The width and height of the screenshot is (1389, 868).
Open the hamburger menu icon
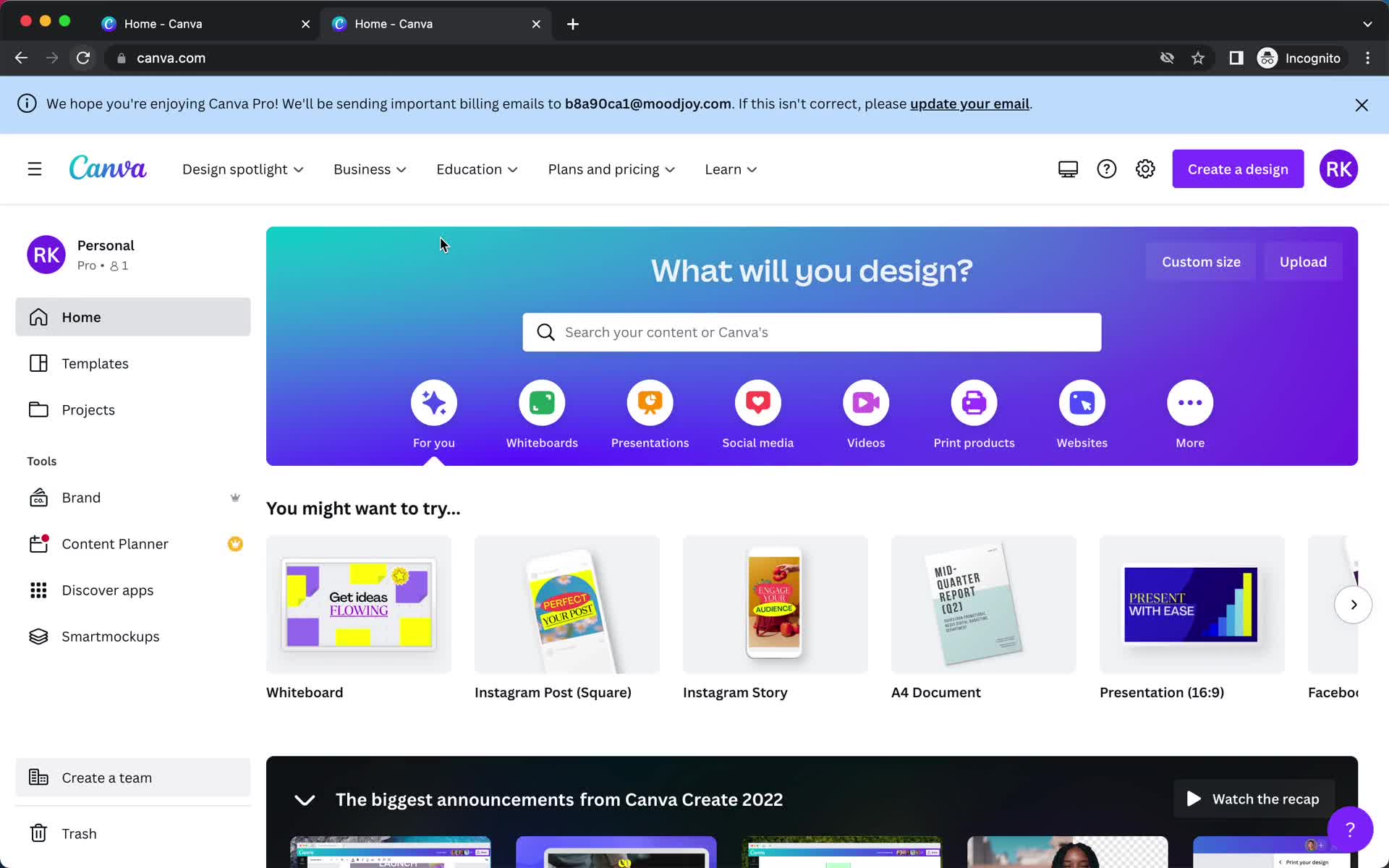click(x=35, y=169)
